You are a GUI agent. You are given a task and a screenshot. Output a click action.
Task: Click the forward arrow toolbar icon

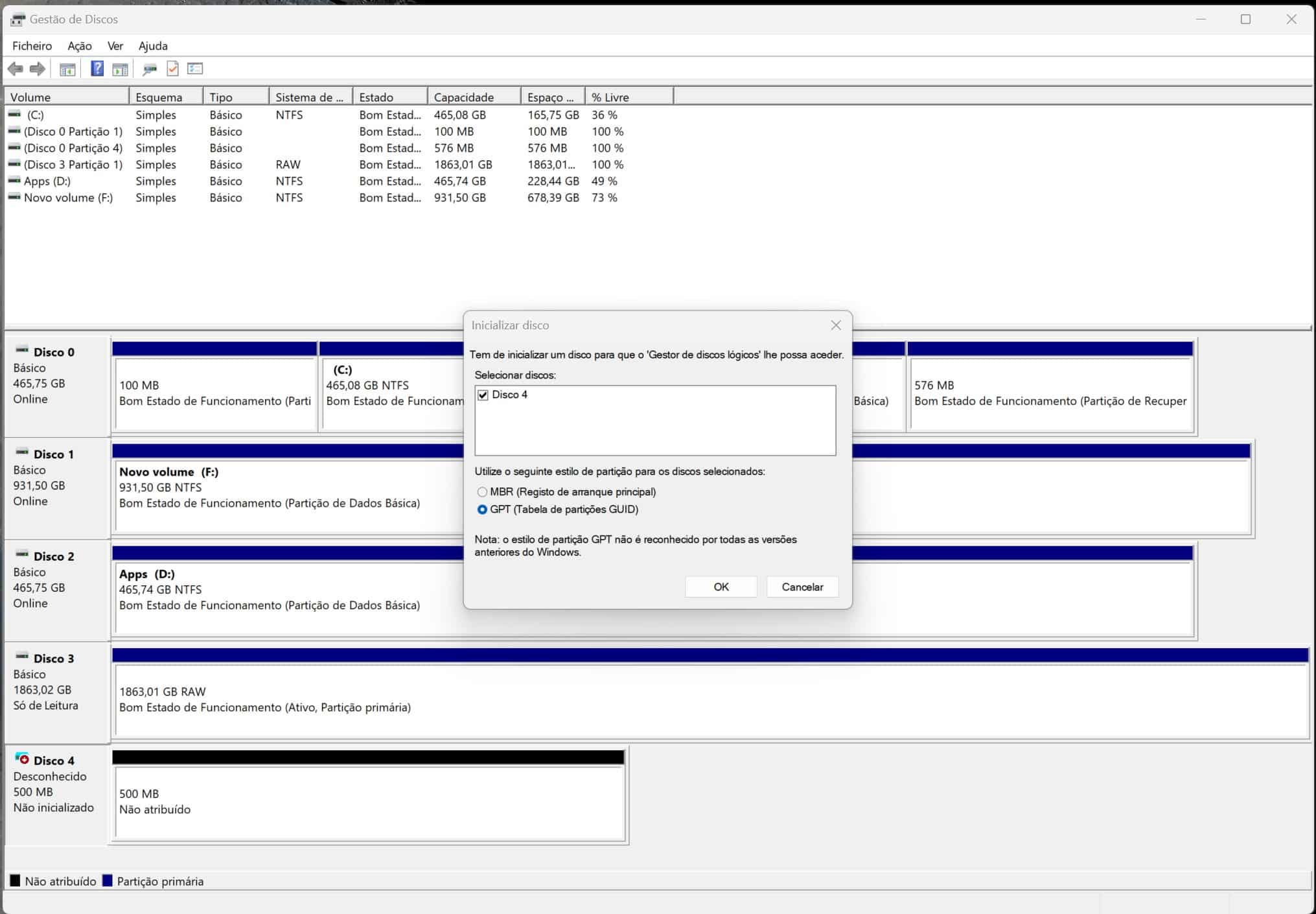pyautogui.click(x=38, y=69)
